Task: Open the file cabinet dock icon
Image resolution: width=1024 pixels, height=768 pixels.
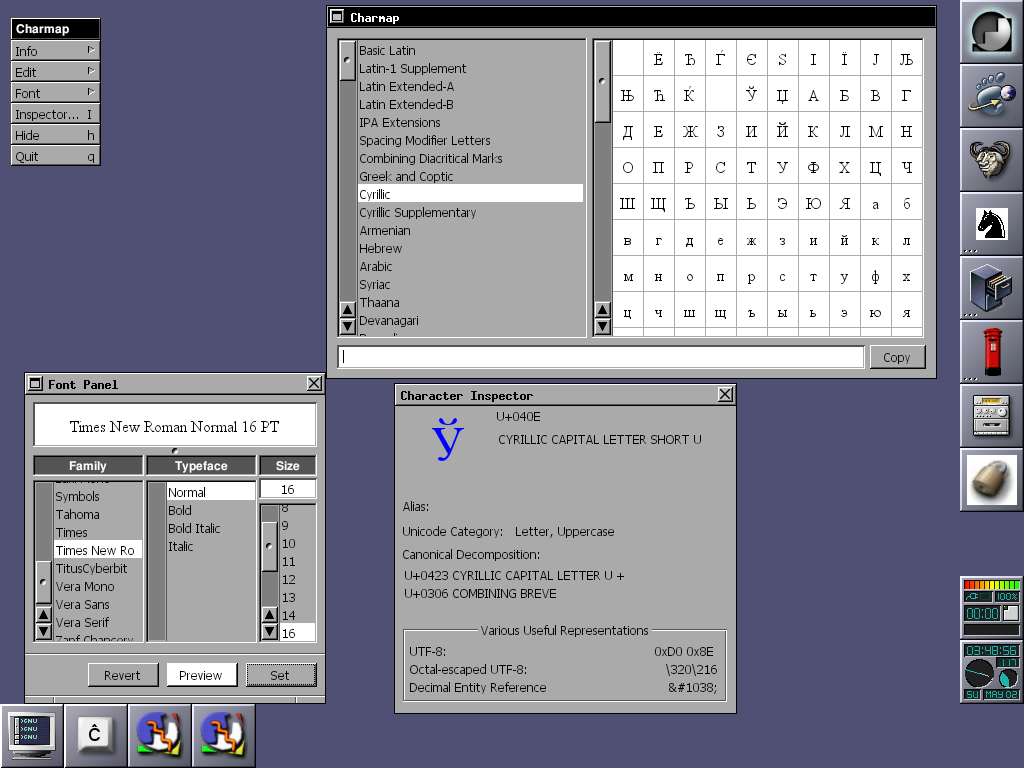Action: pyautogui.click(x=991, y=288)
